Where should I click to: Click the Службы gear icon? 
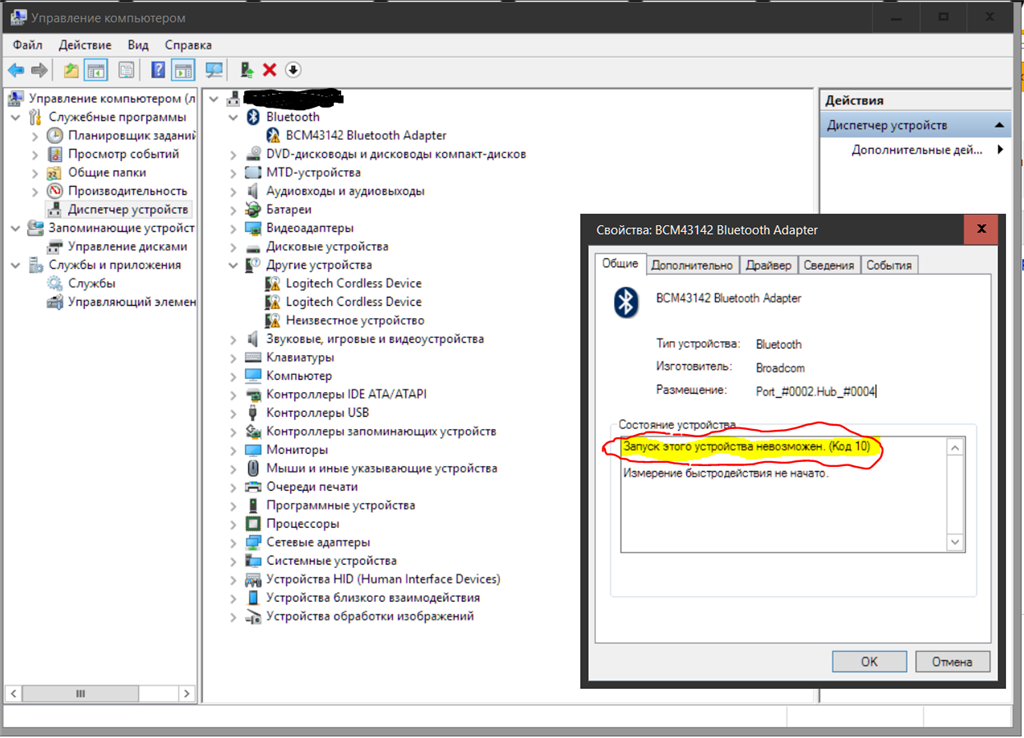(x=55, y=283)
